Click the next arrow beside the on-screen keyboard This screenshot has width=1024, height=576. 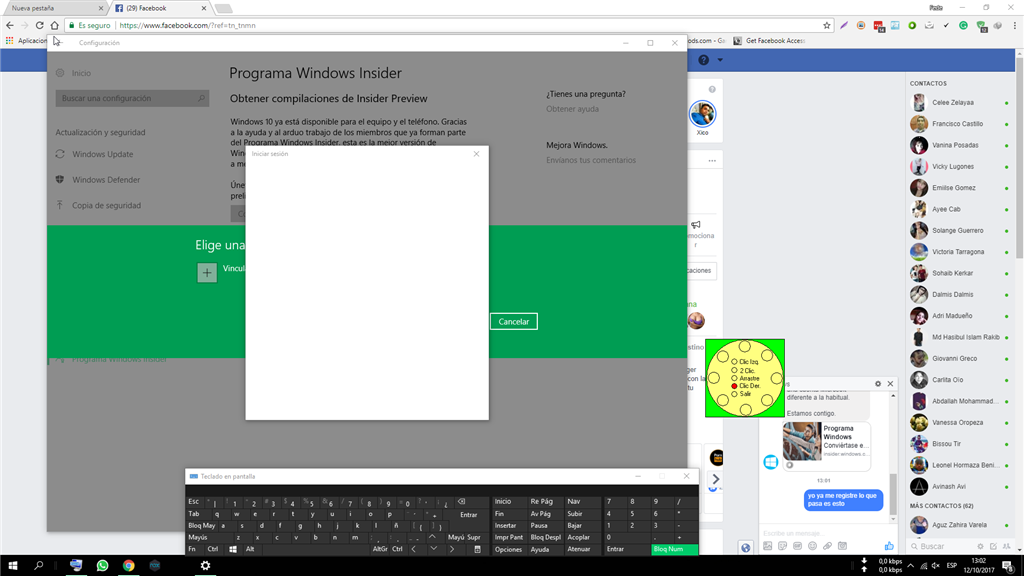[716, 479]
